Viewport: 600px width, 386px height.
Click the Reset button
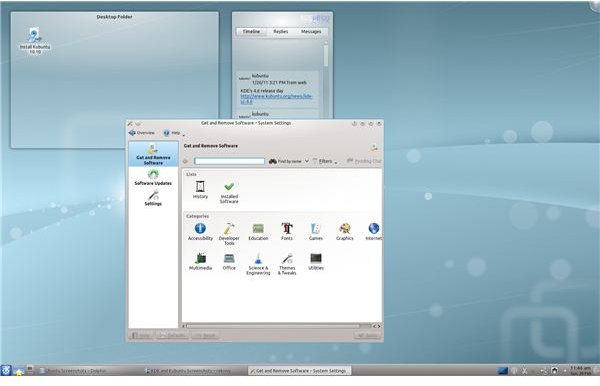(x=205, y=336)
